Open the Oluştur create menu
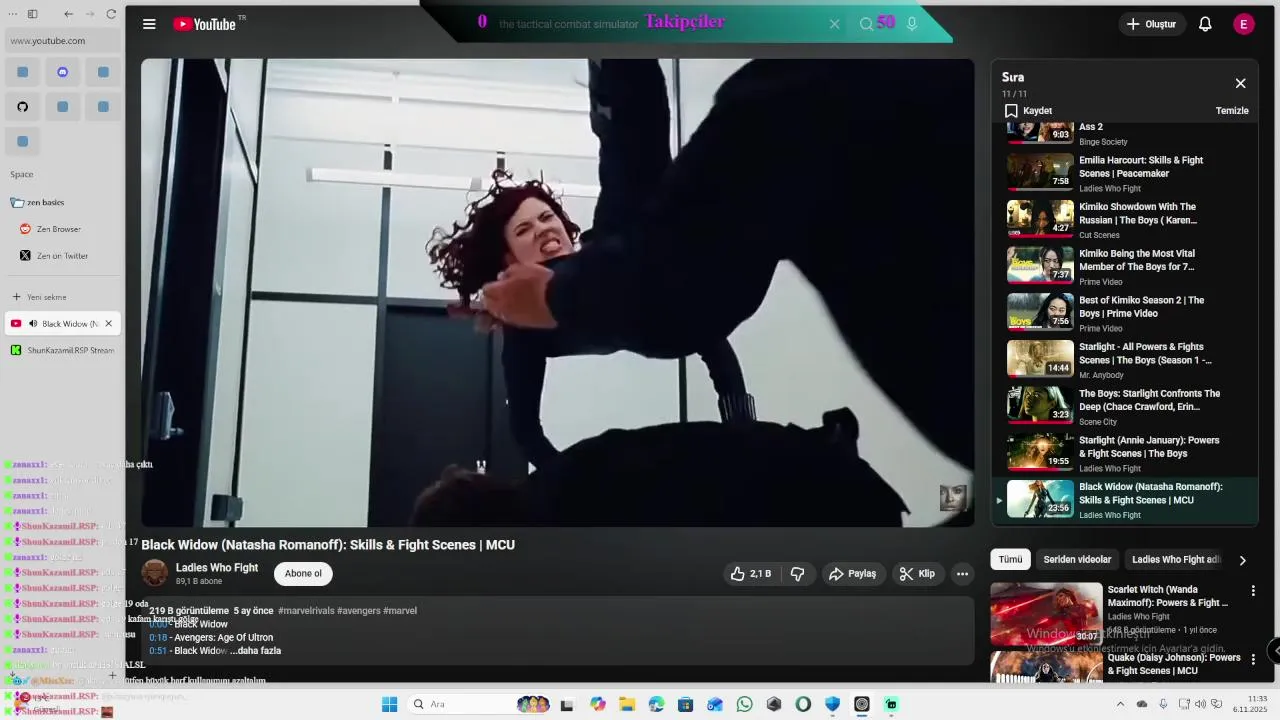This screenshot has height=720, width=1280. coord(1152,24)
